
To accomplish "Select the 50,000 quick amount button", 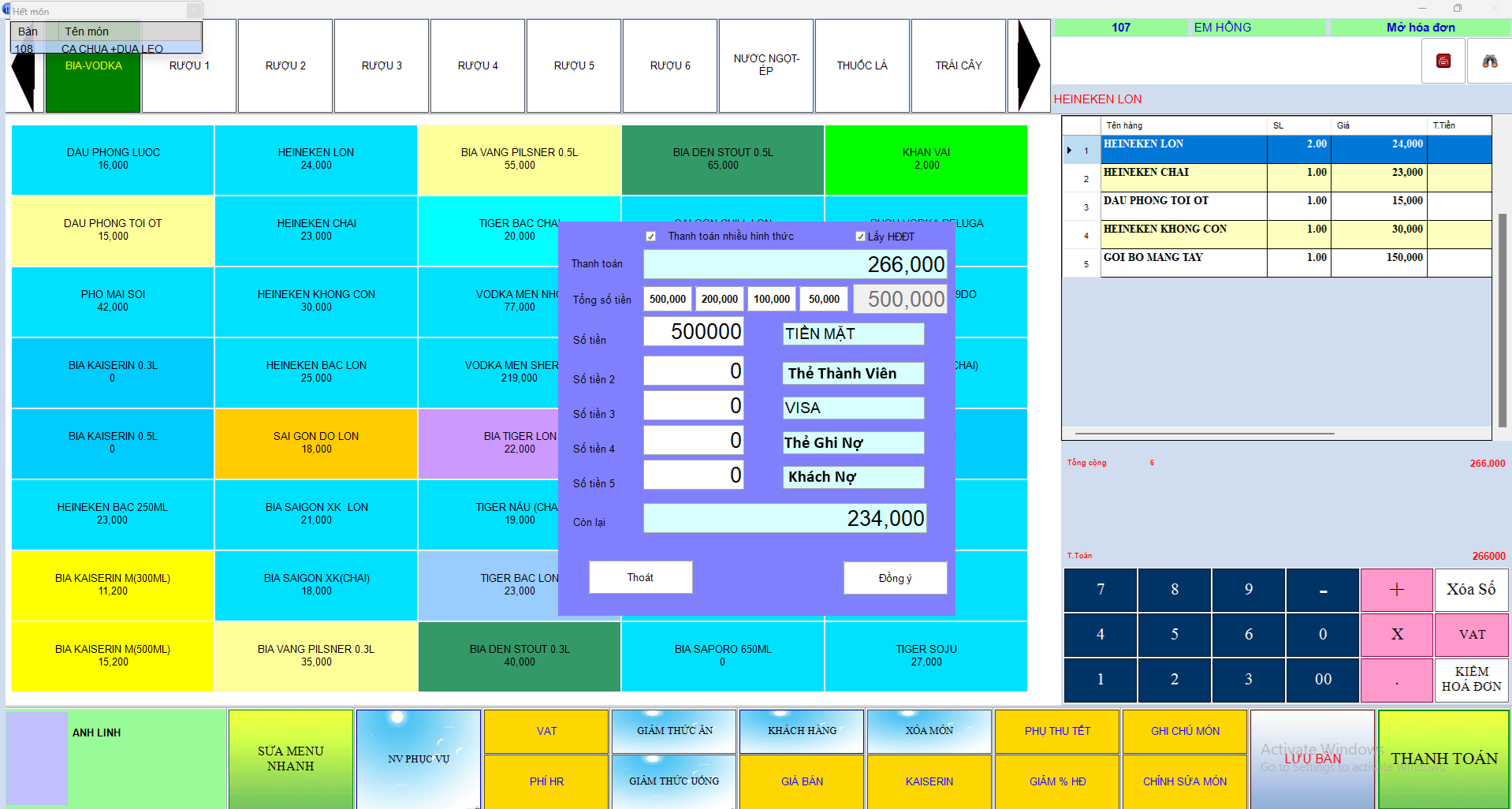I will (x=824, y=299).
